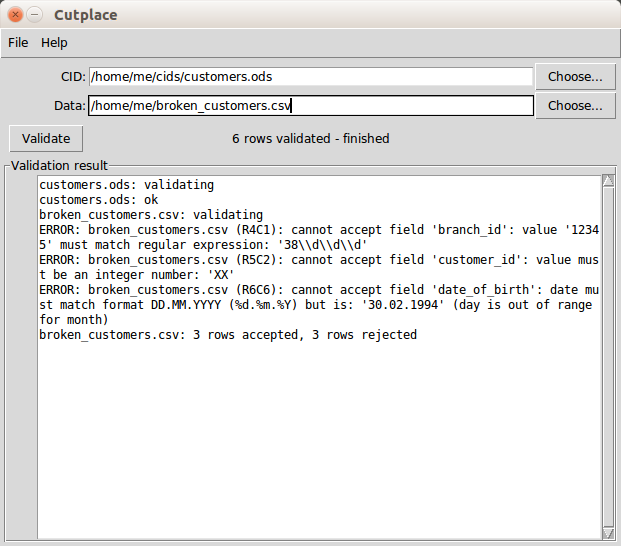Click the scrollbar down arrow
Screen dimensions: 621x546
[x=608, y=533]
